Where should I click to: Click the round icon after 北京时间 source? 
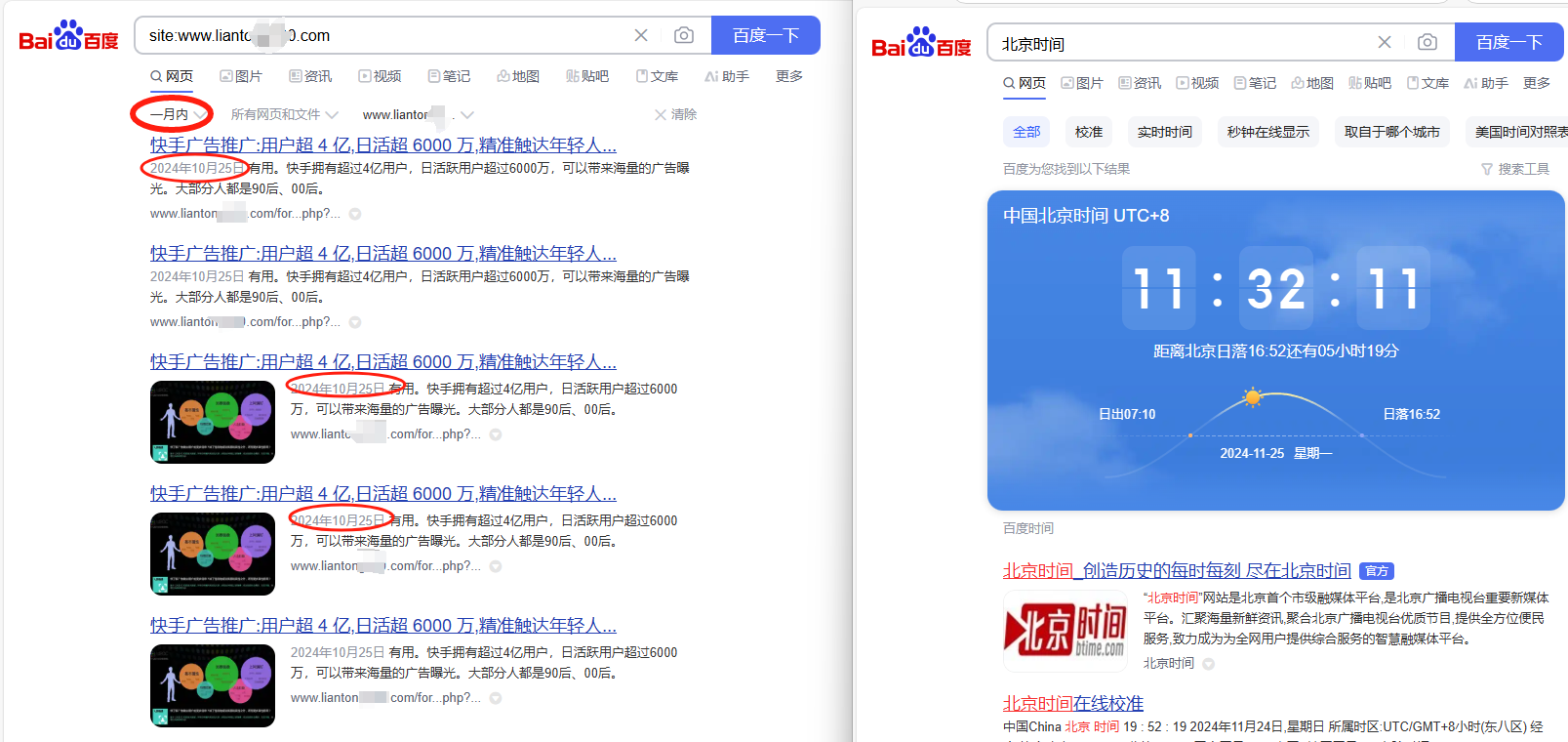point(1208,664)
